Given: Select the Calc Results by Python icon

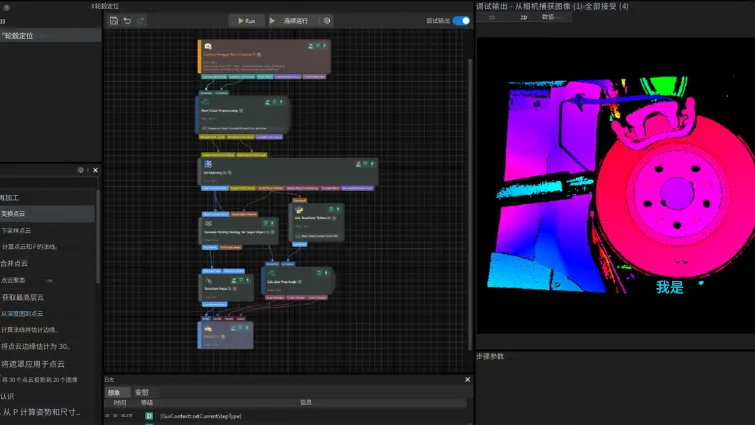Looking at the screenshot, I should pos(299,210).
